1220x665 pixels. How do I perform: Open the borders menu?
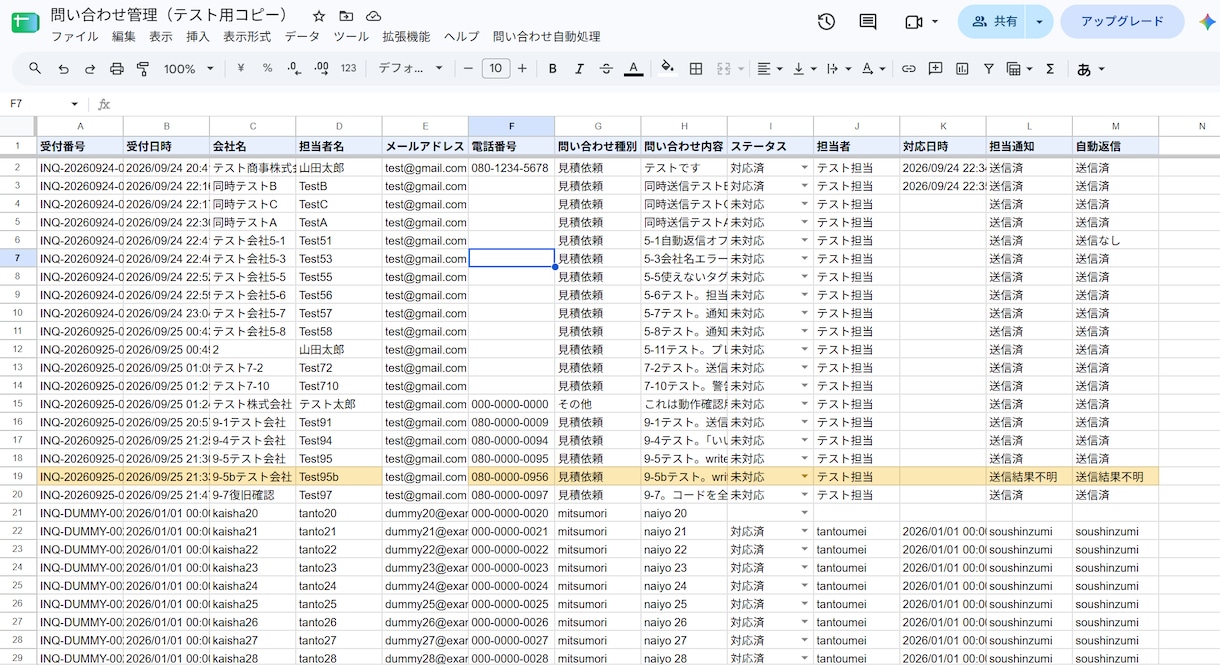(696, 69)
